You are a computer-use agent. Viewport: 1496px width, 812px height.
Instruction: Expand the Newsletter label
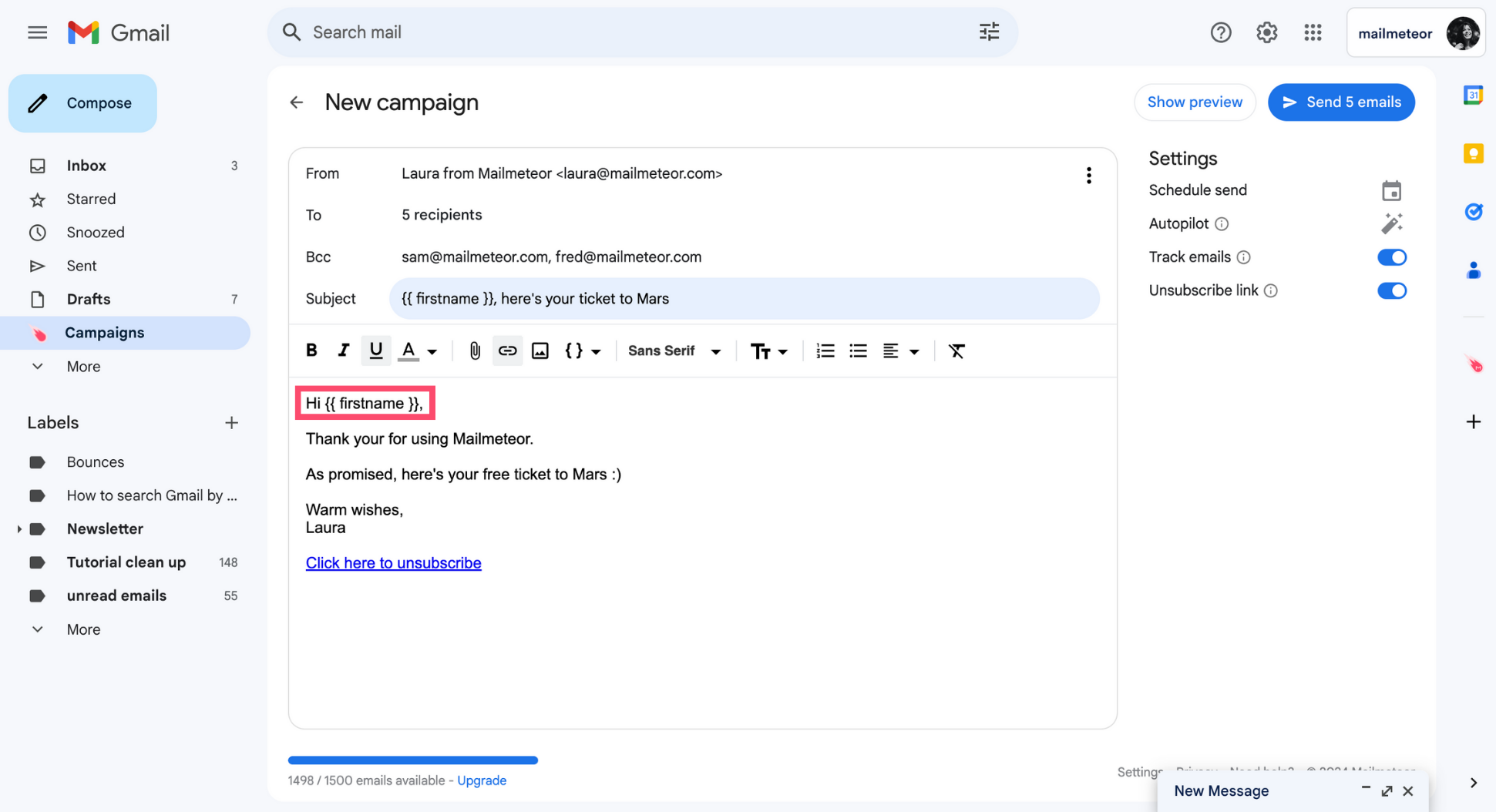pyautogui.click(x=18, y=529)
